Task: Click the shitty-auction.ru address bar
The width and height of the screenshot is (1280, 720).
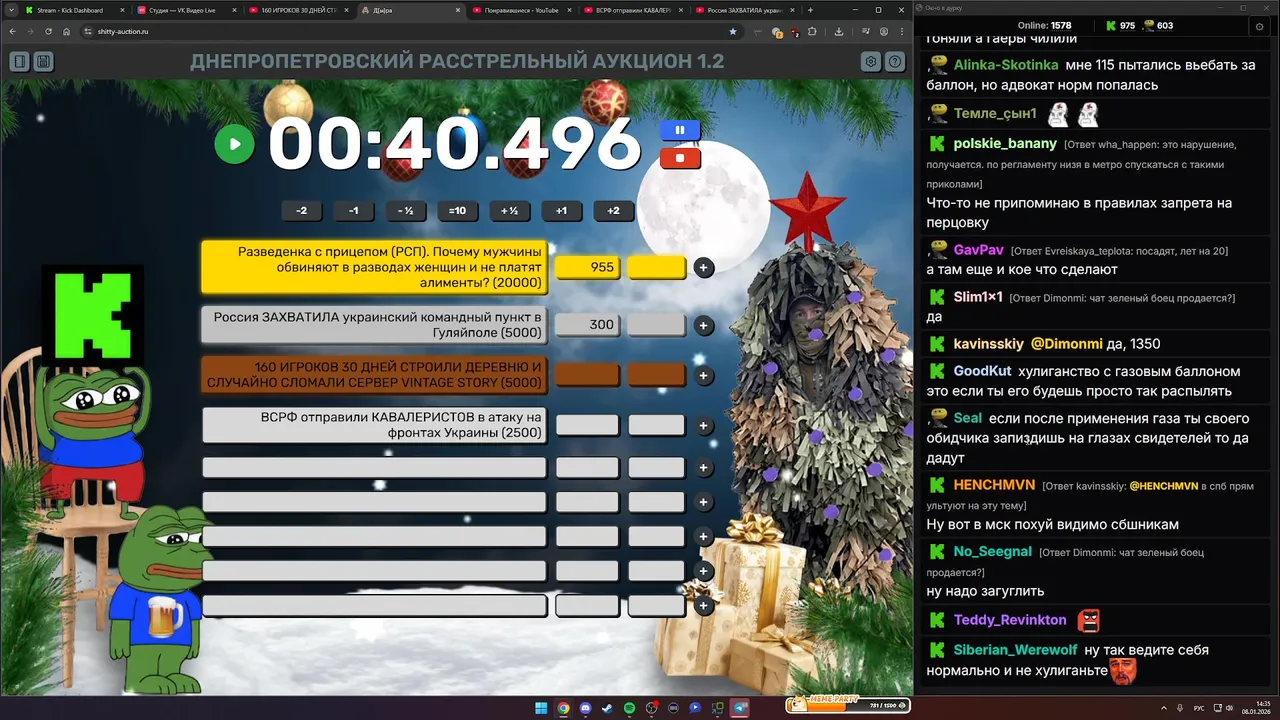Action: pos(410,31)
